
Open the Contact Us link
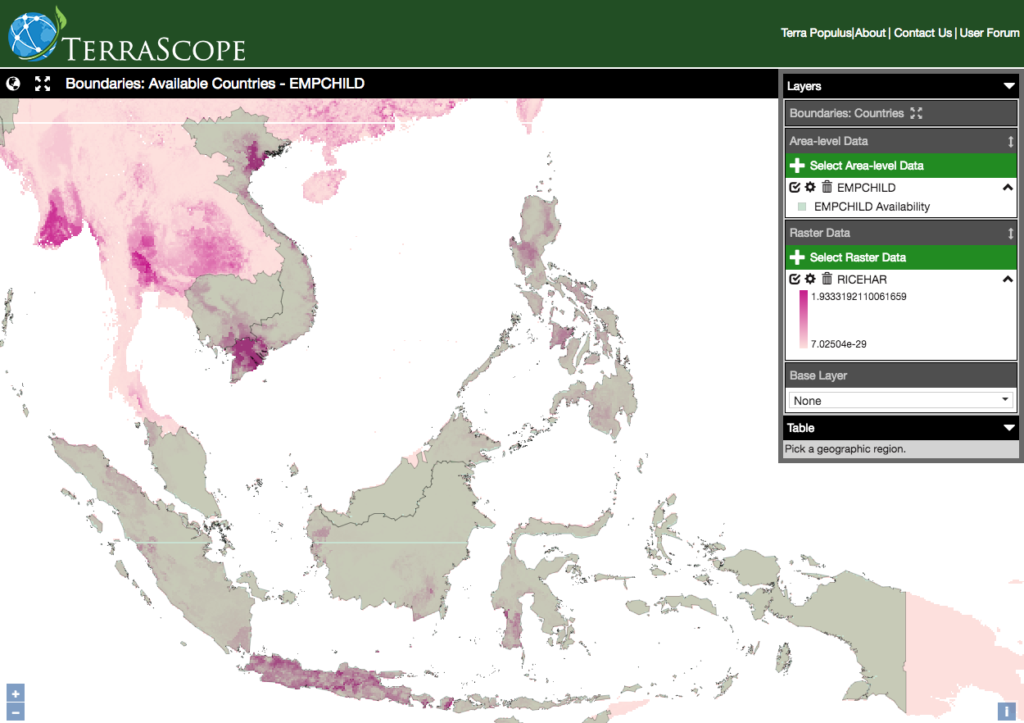pyautogui.click(x=922, y=32)
